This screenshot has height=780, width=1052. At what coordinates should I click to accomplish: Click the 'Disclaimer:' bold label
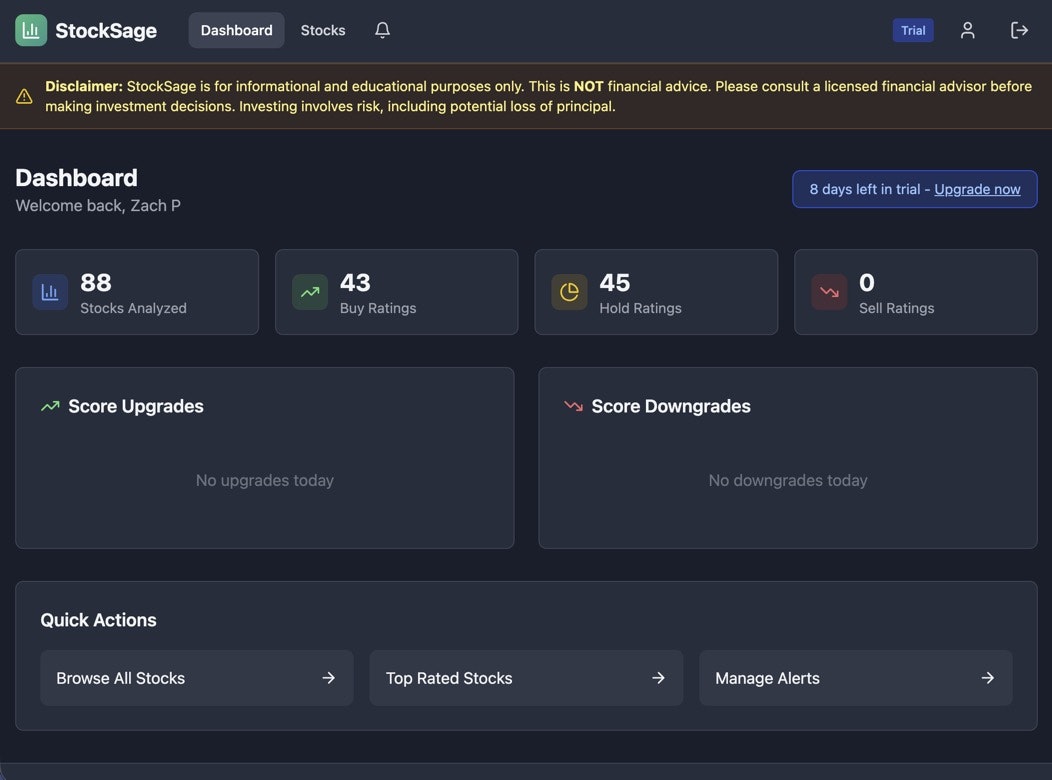pos(84,87)
